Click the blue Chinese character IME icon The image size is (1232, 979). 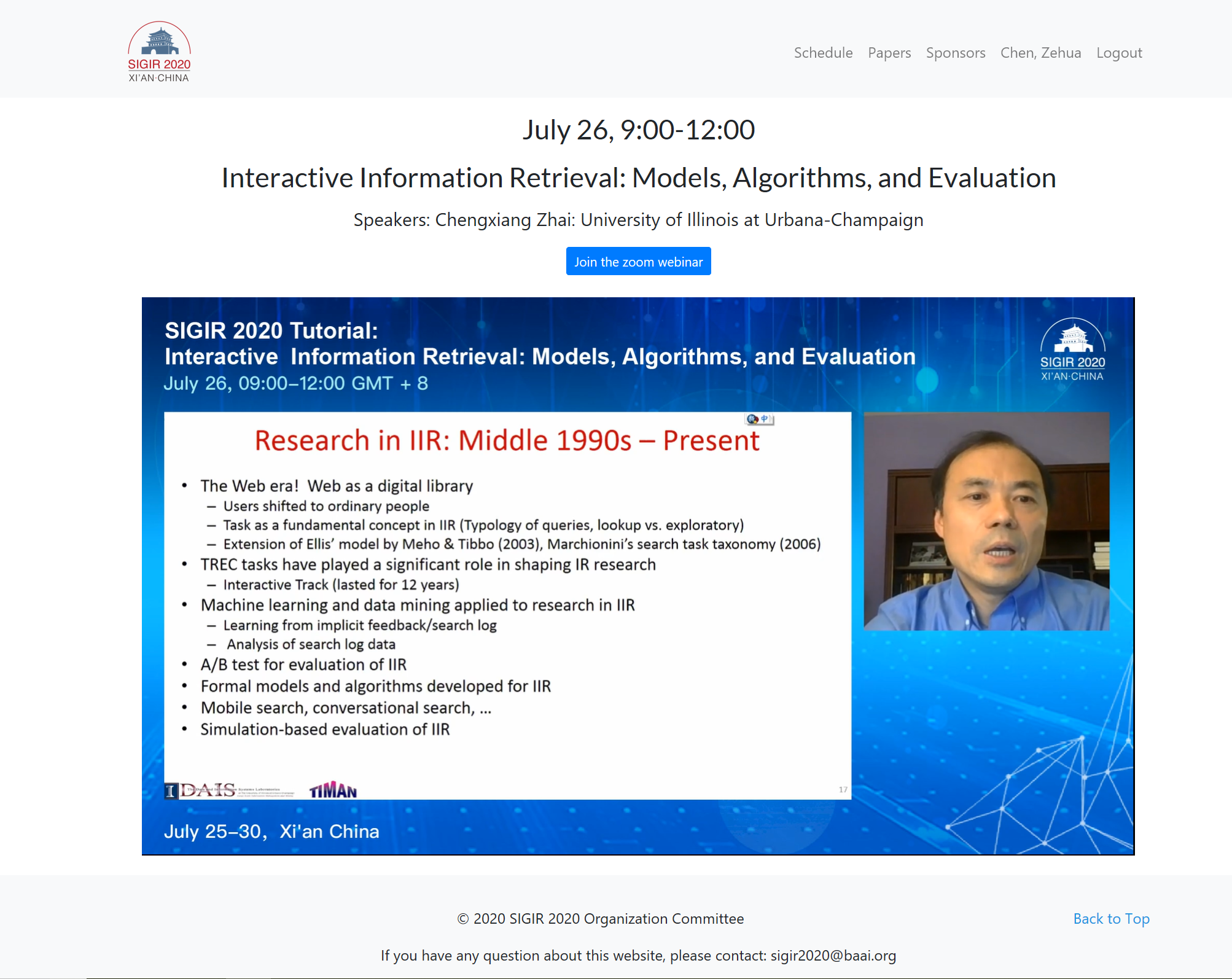(x=765, y=419)
